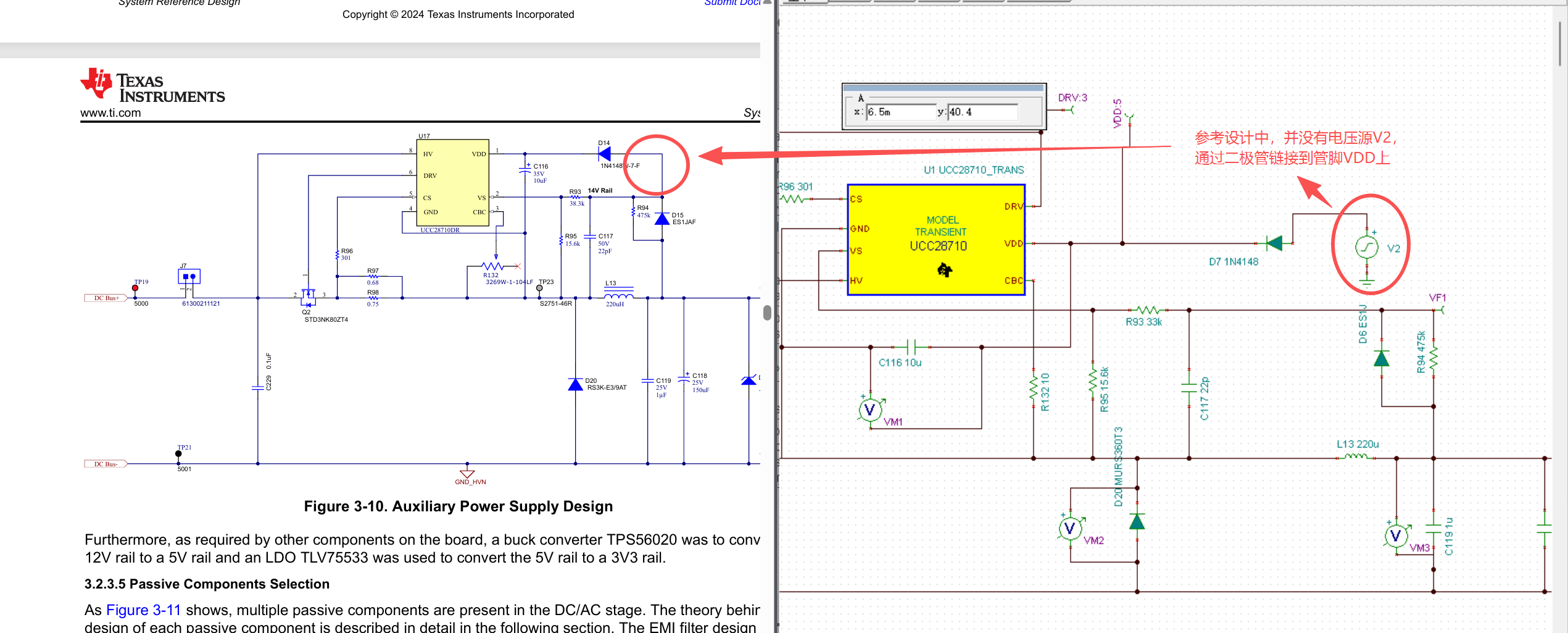Click the L13 220uH inductor in the PDF schematic

618,294
